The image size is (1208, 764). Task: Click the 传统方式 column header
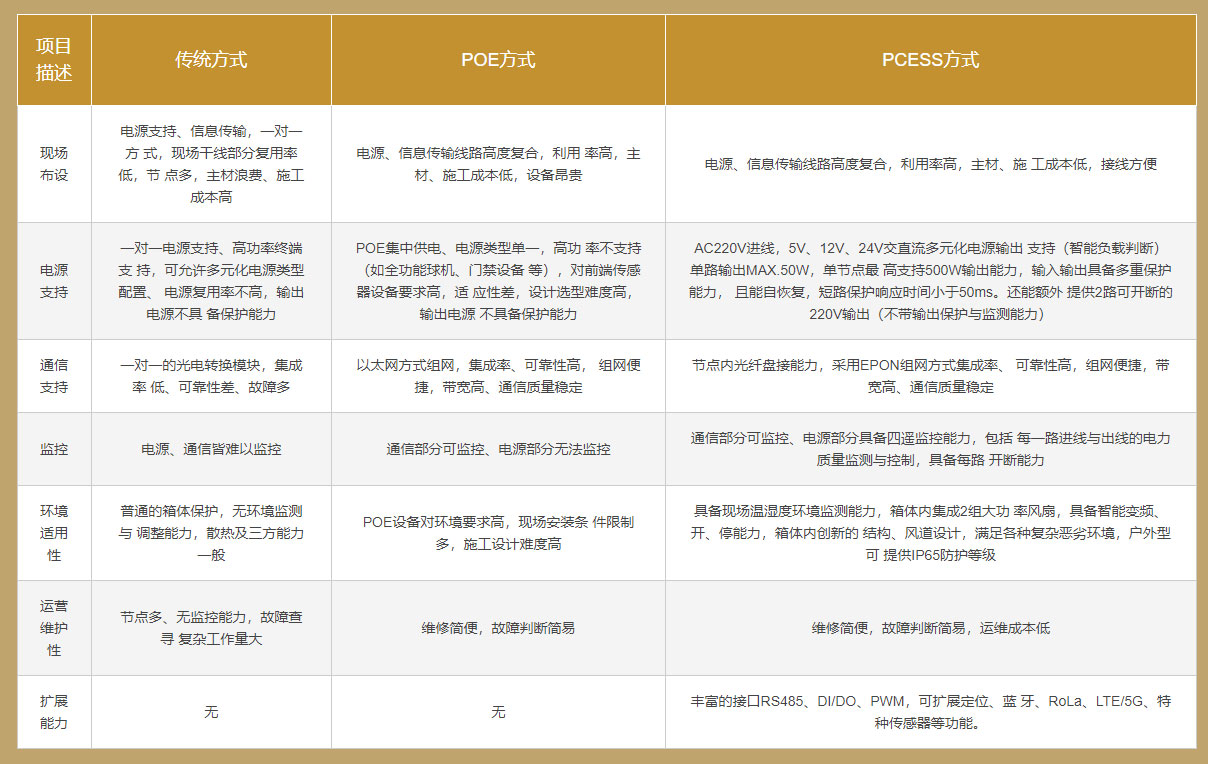(211, 60)
